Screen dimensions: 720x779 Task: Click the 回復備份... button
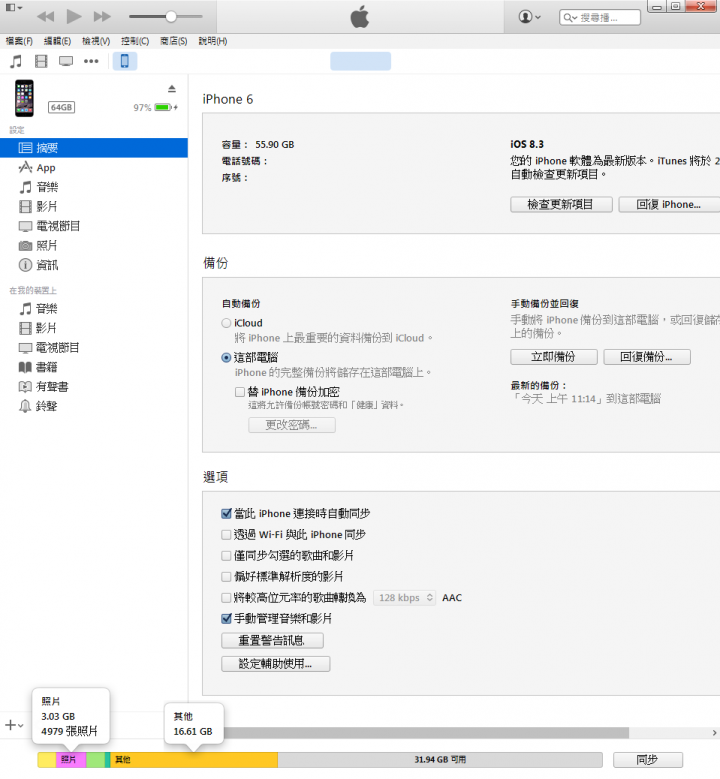tap(647, 357)
